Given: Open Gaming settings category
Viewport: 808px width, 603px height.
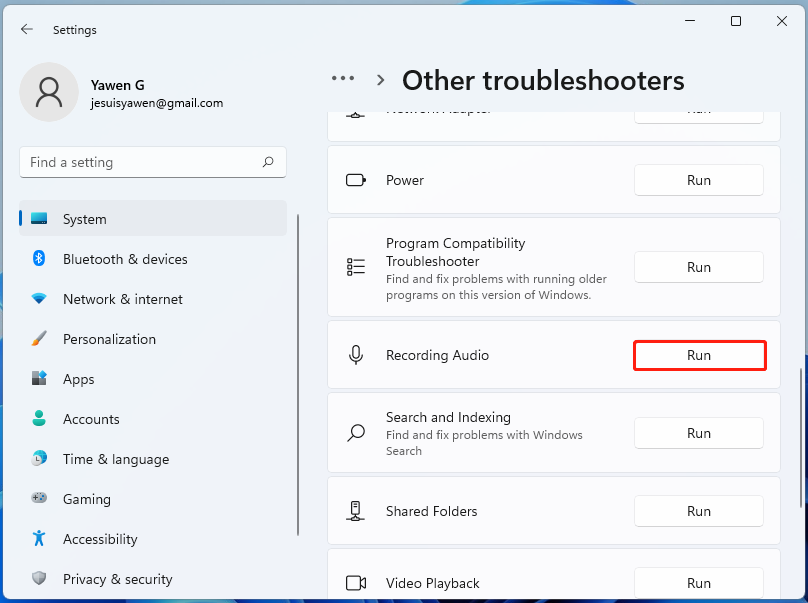Looking at the screenshot, I should 153,499.
